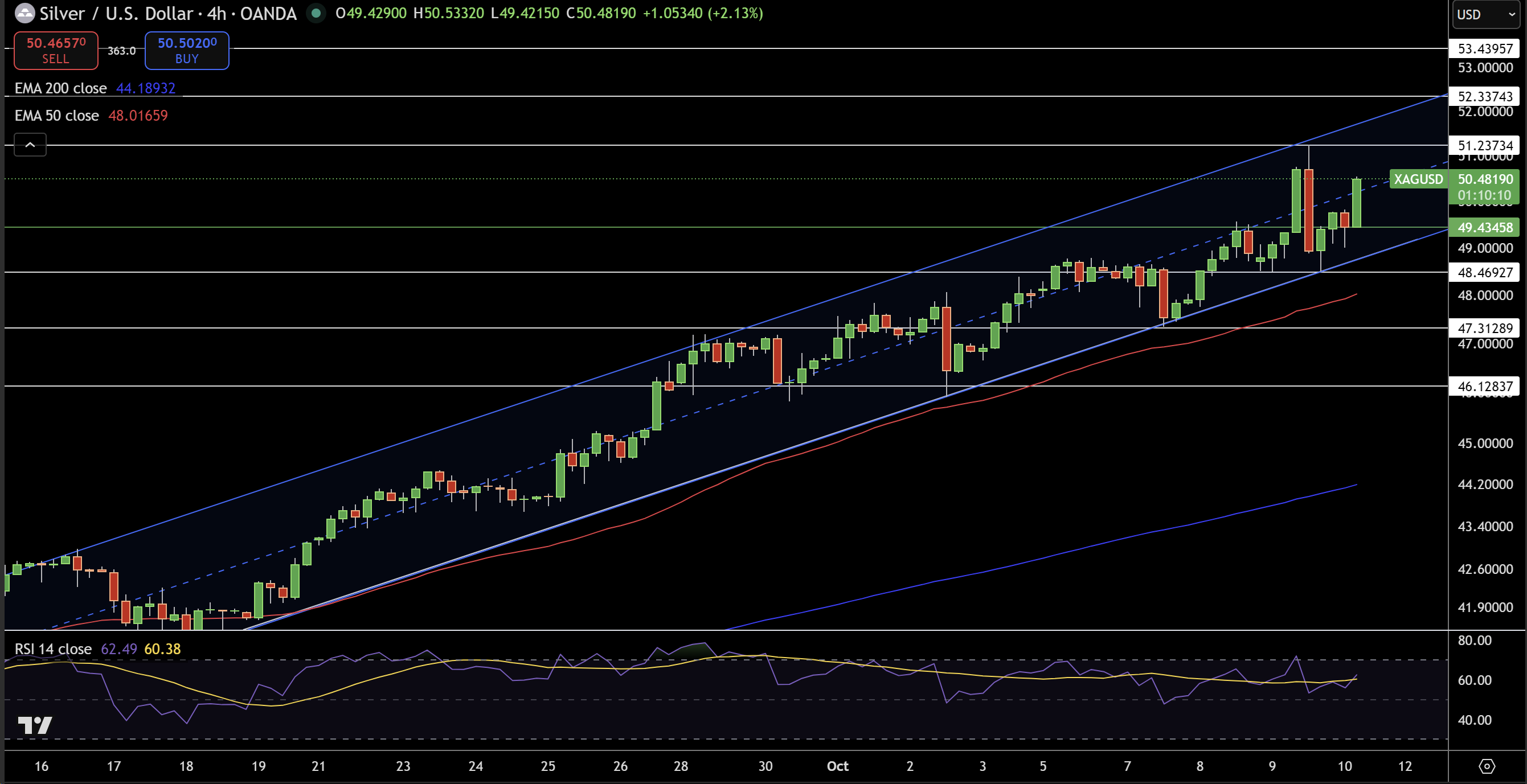Select the 46.12837 horizontal line price label

pyautogui.click(x=1484, y=387)
